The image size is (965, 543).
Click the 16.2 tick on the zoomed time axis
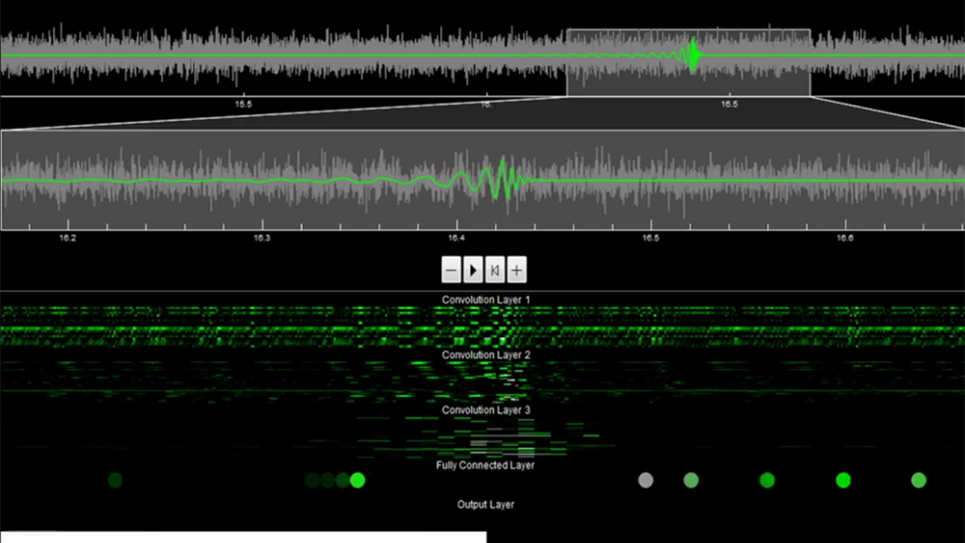[x=68, y=238]
